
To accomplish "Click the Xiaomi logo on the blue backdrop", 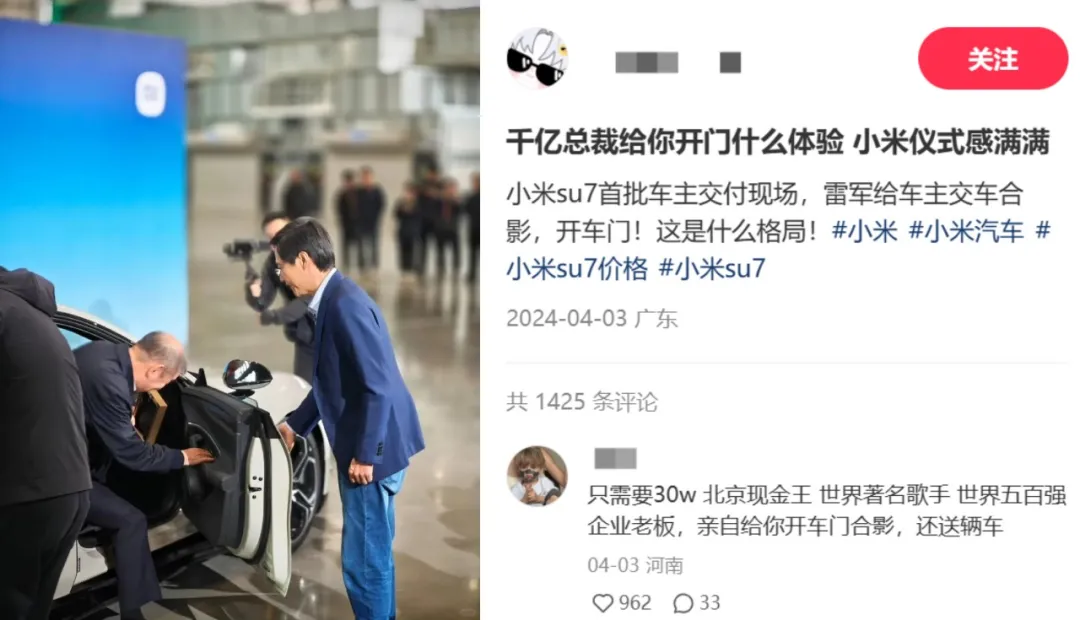I will 150,93.
